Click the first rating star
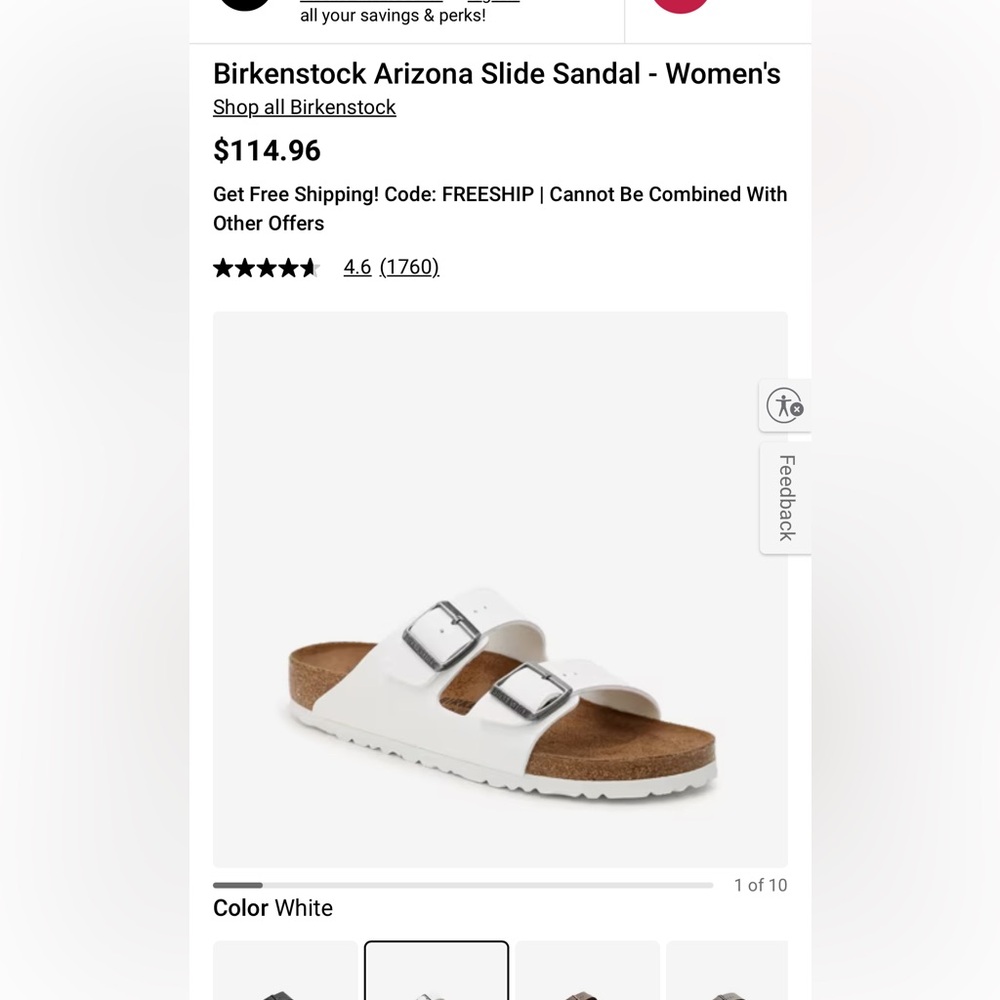Screen dimensions: 1000x1000 221,267
